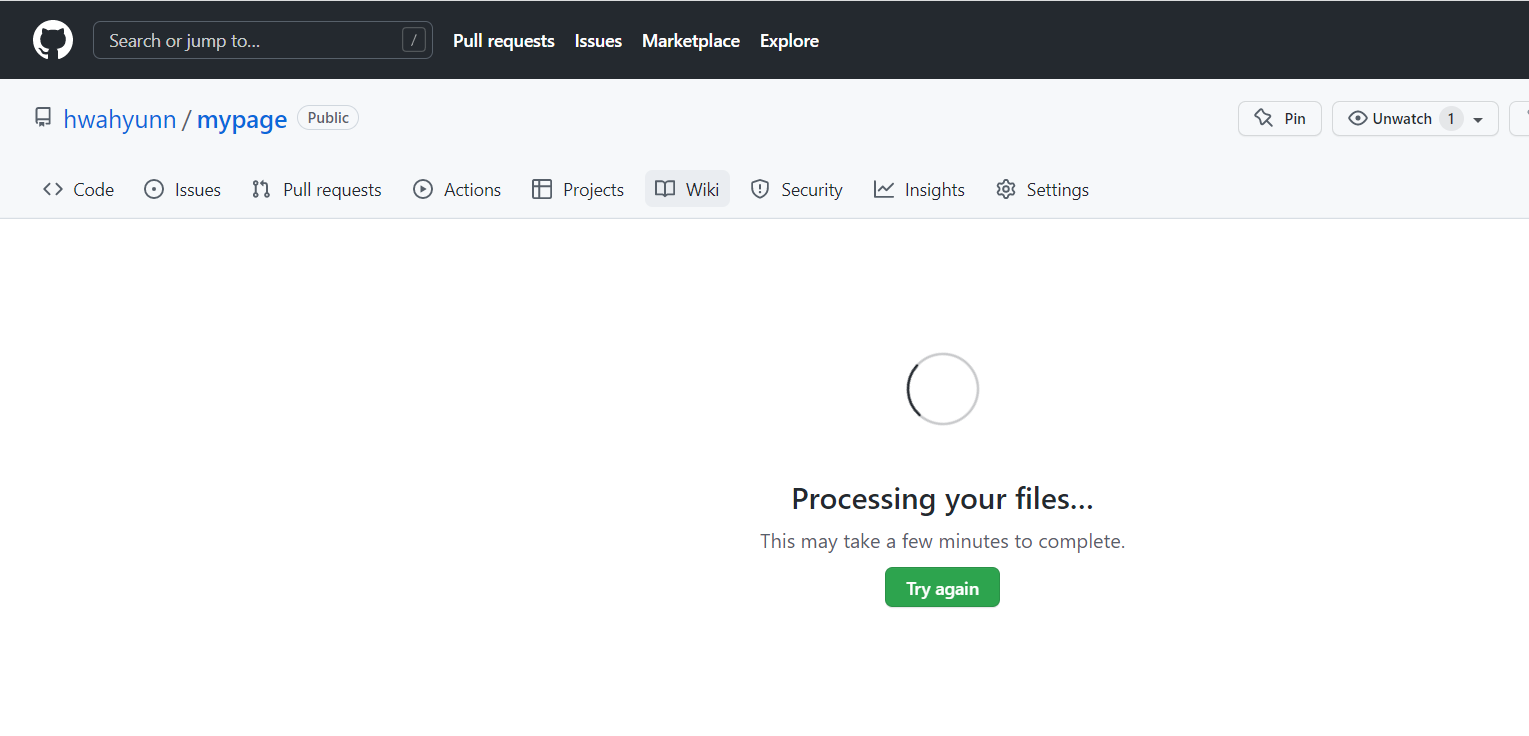Pin this repository with the Pin button
Screen dimensions: 1529x736
[x=1279, y=119]
